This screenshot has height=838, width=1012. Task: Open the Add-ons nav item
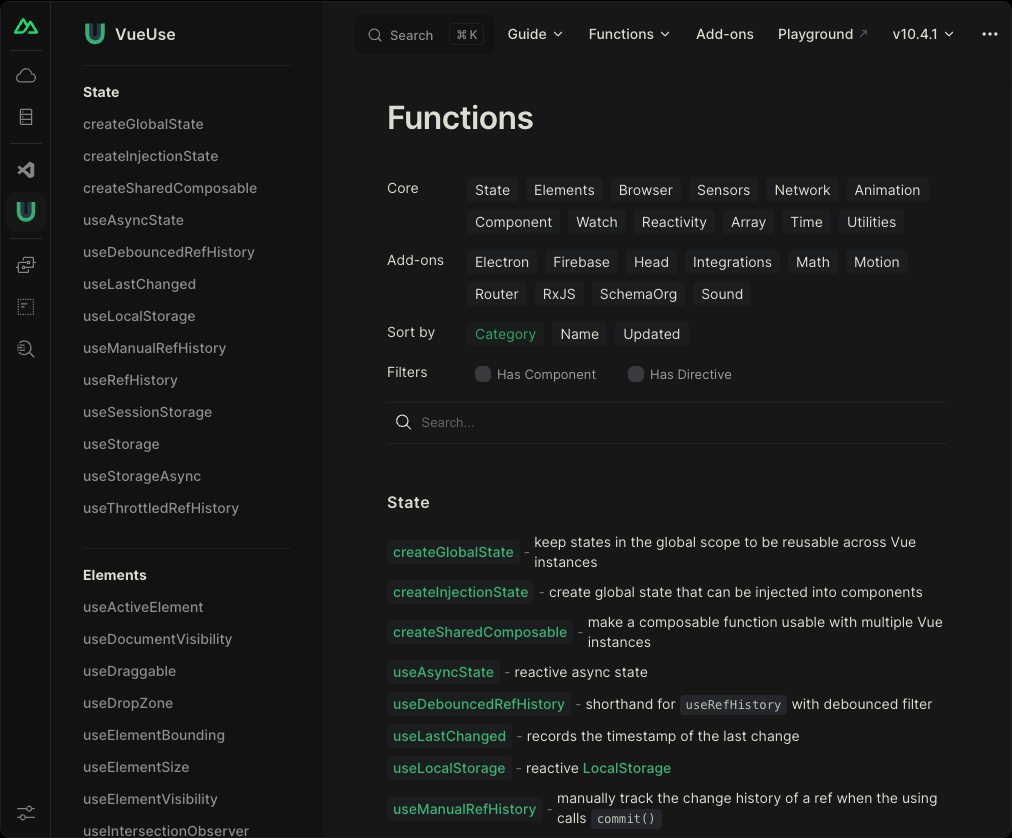(725, 34)
